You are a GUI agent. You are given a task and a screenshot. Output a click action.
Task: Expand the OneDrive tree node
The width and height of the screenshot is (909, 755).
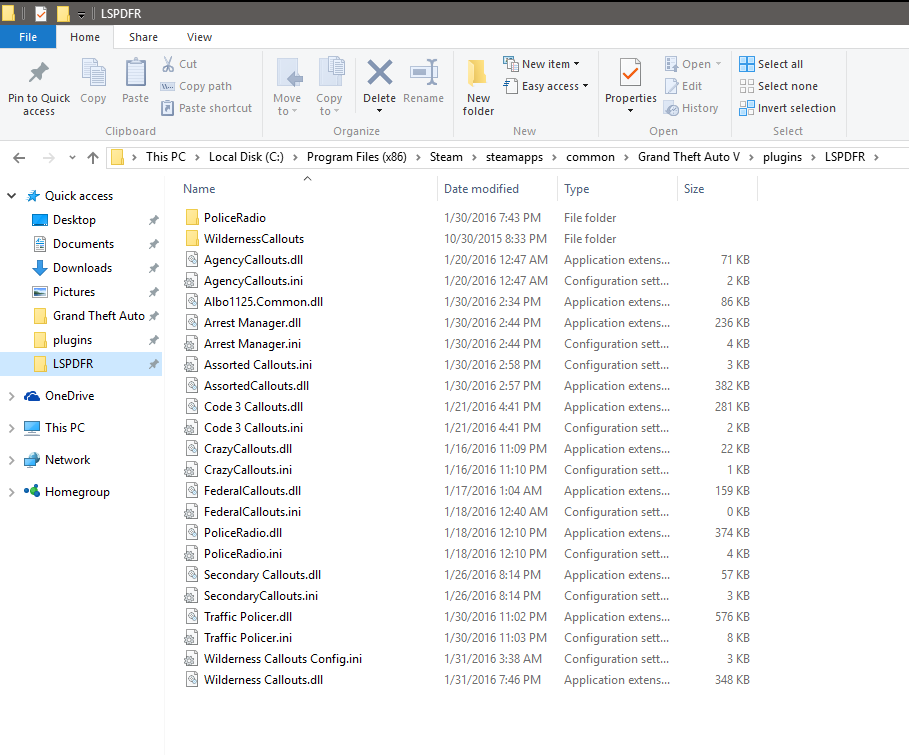(11, 396)
